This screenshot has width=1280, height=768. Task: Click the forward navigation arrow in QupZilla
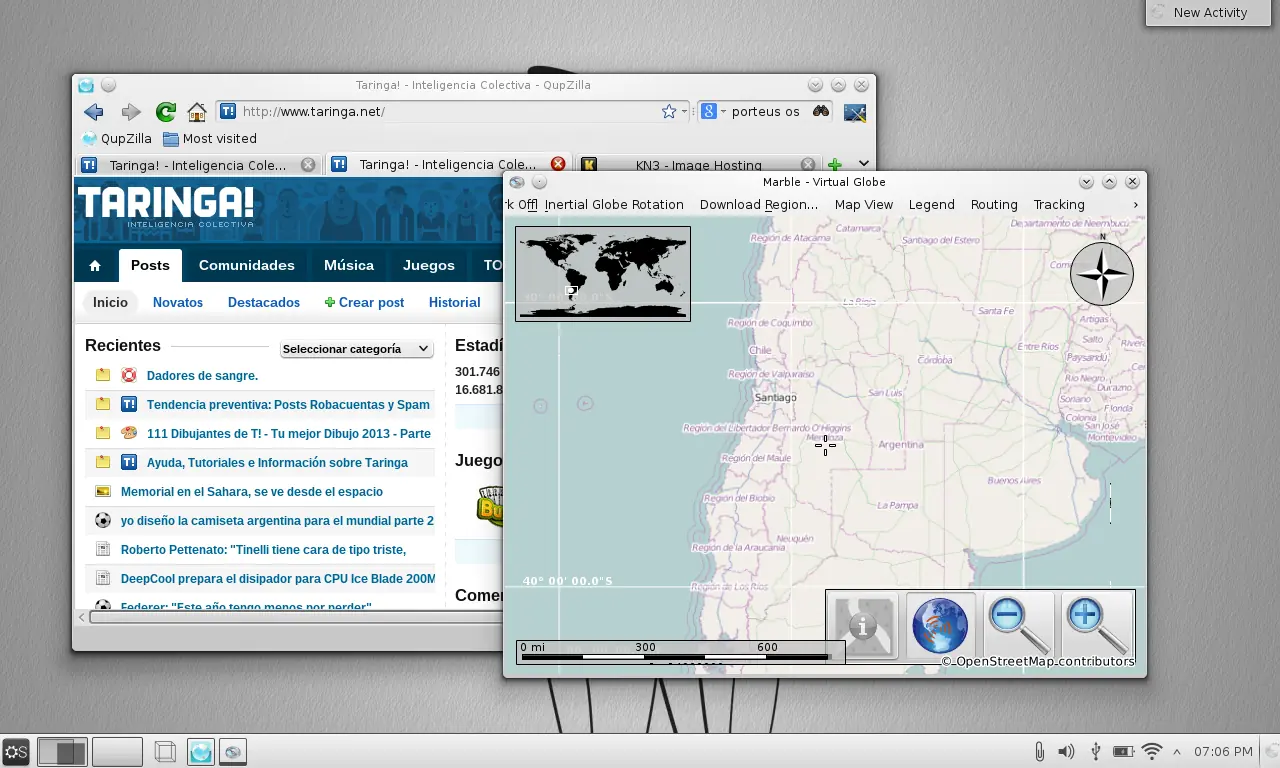point(131,112)
